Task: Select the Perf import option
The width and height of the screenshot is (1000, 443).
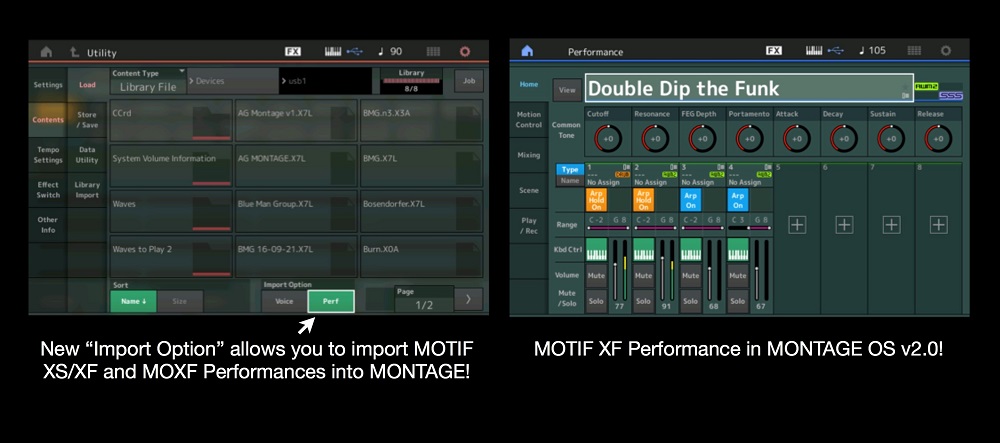Action: tap(330, 301)
